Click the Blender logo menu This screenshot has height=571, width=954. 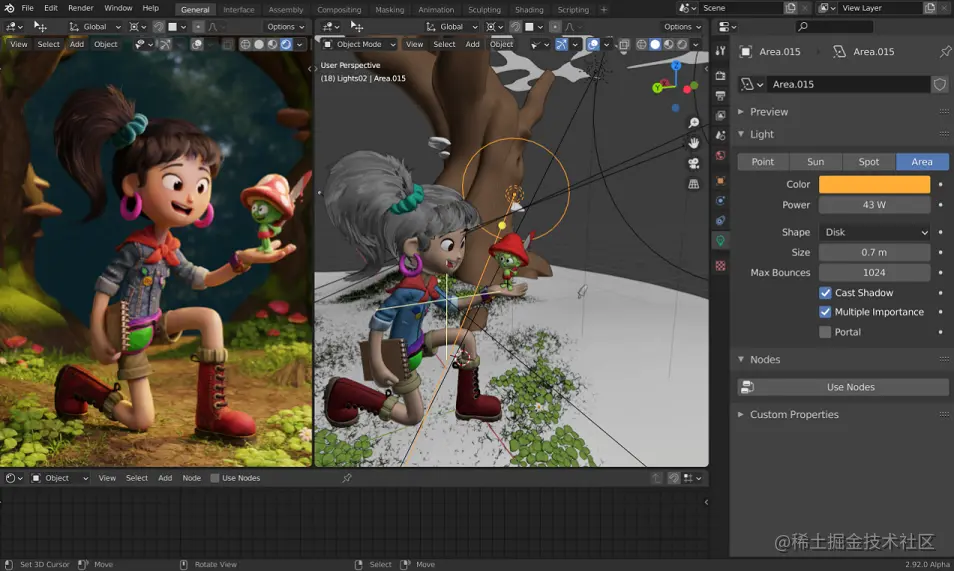[x=9, y=8]
